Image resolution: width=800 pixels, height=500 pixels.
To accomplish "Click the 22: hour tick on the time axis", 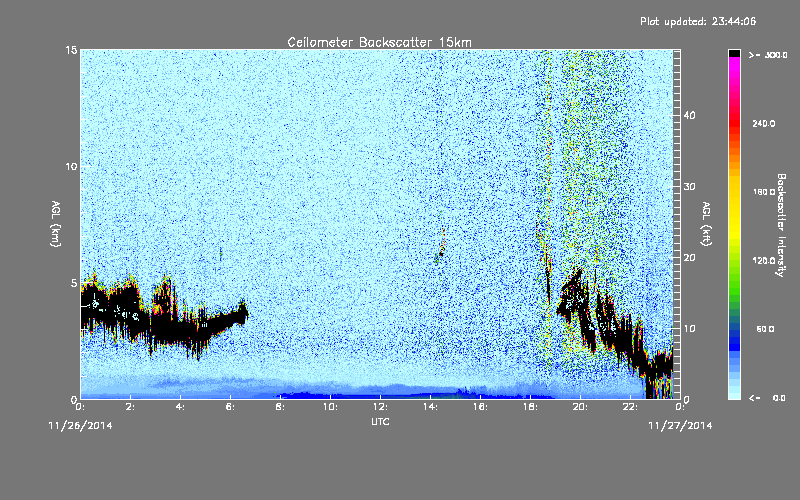I will 630,407.
